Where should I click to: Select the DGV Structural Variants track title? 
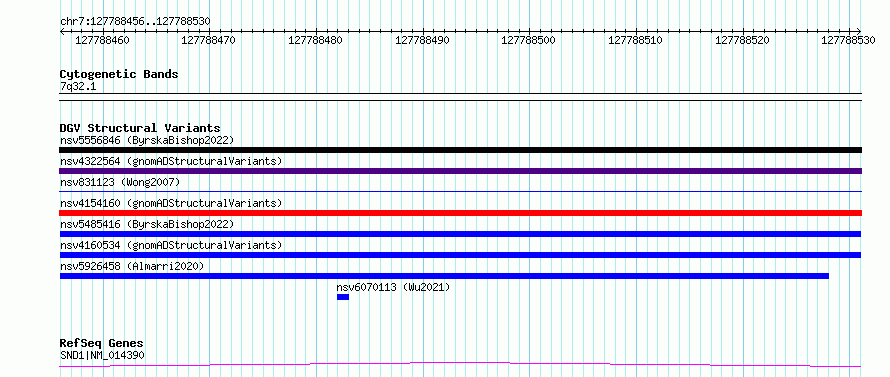coord(140,128)
